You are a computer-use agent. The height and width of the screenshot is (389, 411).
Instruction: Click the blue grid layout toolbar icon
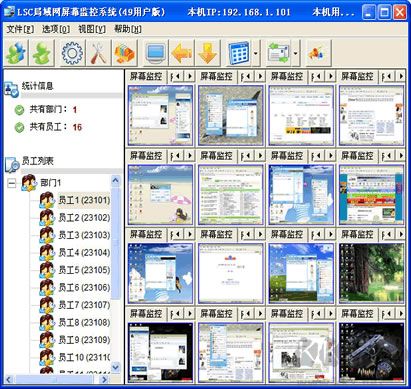[x=239, y=53]
